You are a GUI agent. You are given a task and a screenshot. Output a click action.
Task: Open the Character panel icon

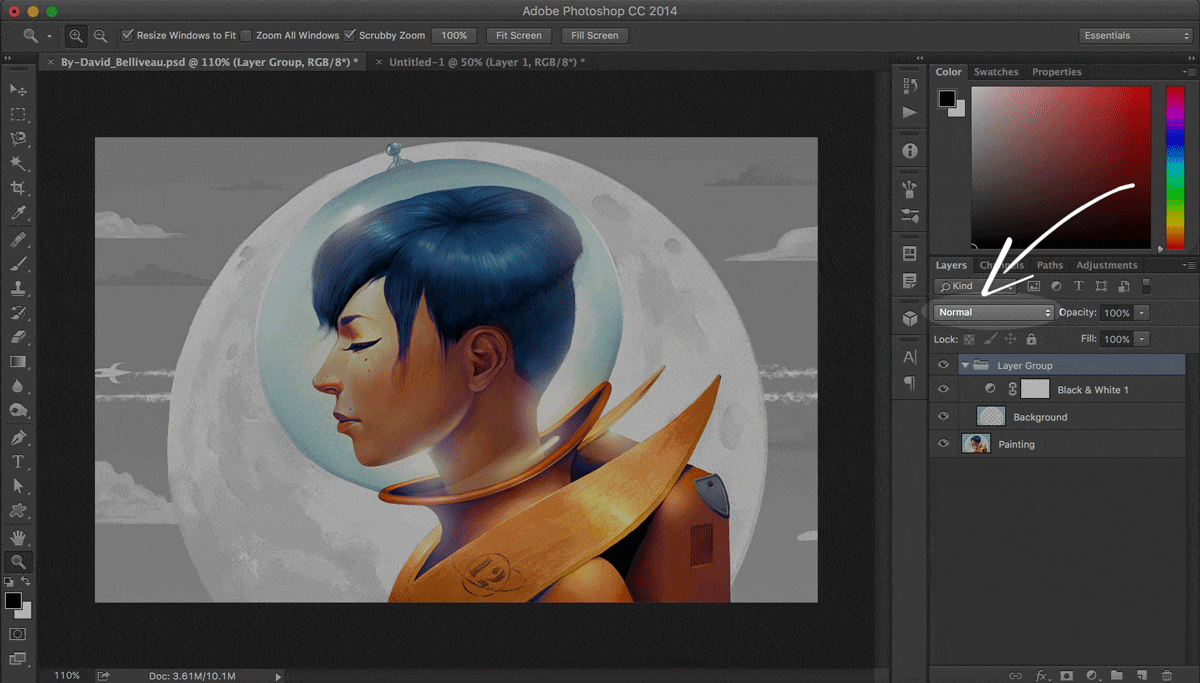[909, 357]
